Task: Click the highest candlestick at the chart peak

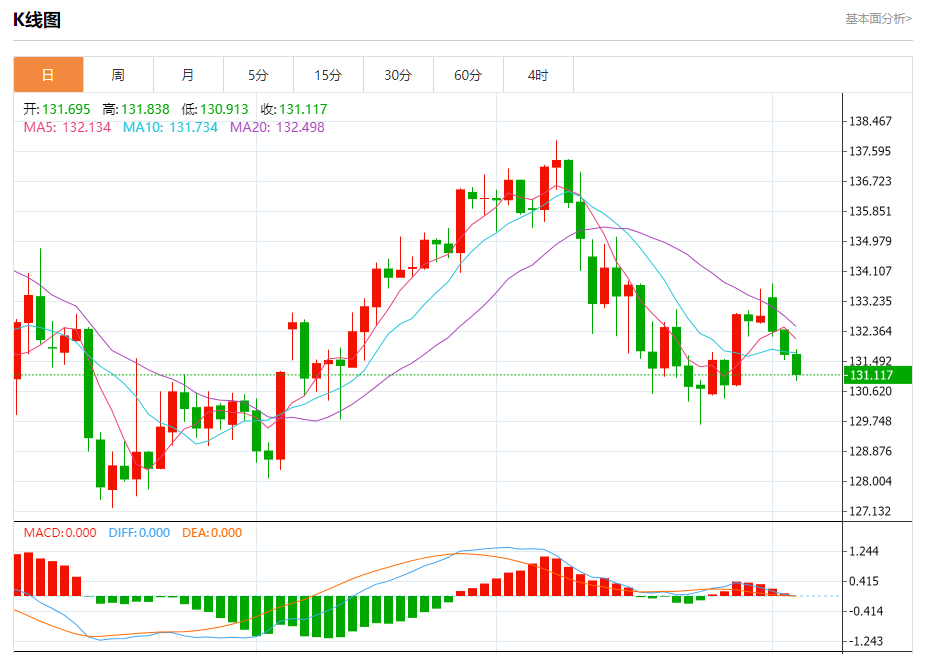Action: [556, 164]
